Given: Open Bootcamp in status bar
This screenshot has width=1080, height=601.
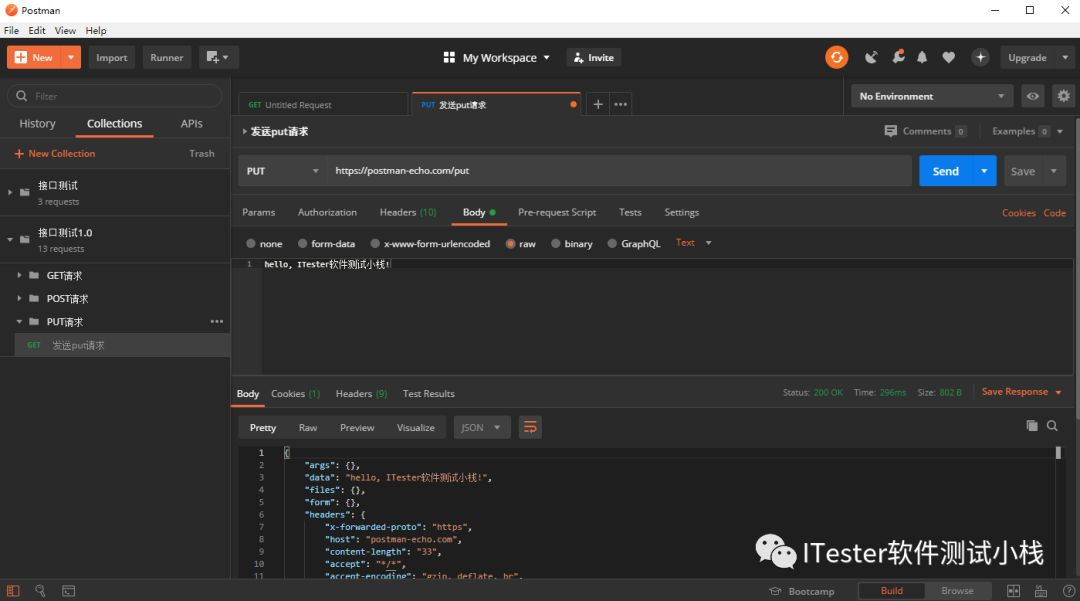Looking at the screenshot, I should click(x=802, y=591).
